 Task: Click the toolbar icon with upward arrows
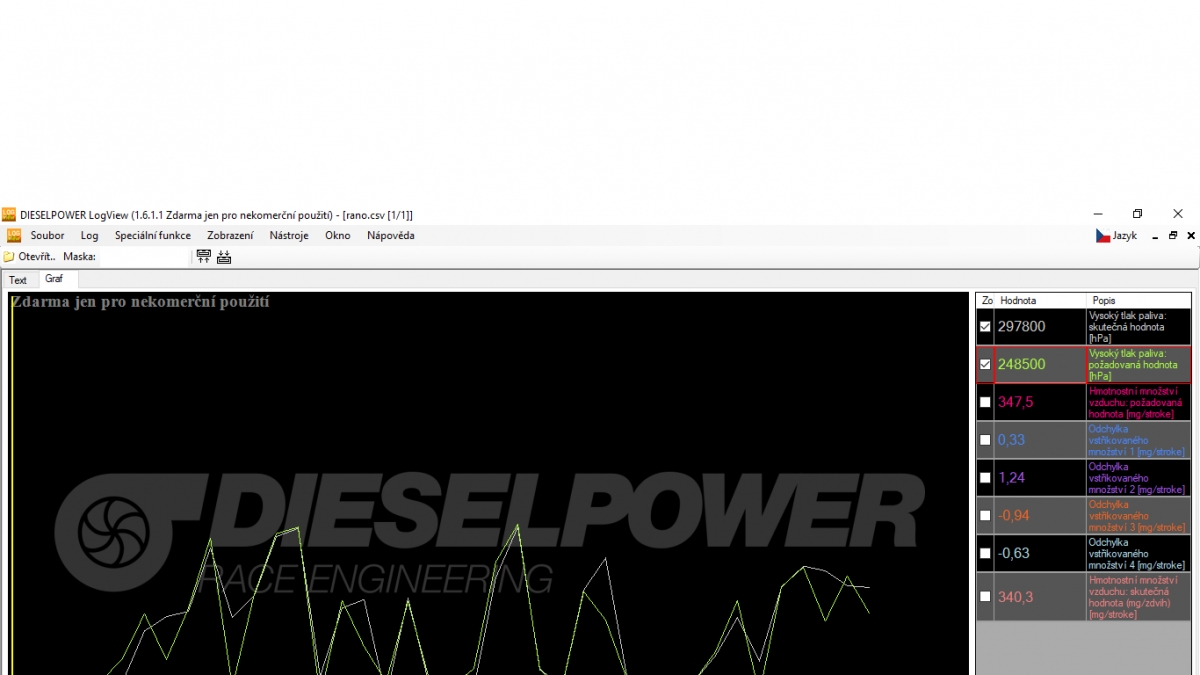point(204,257)
